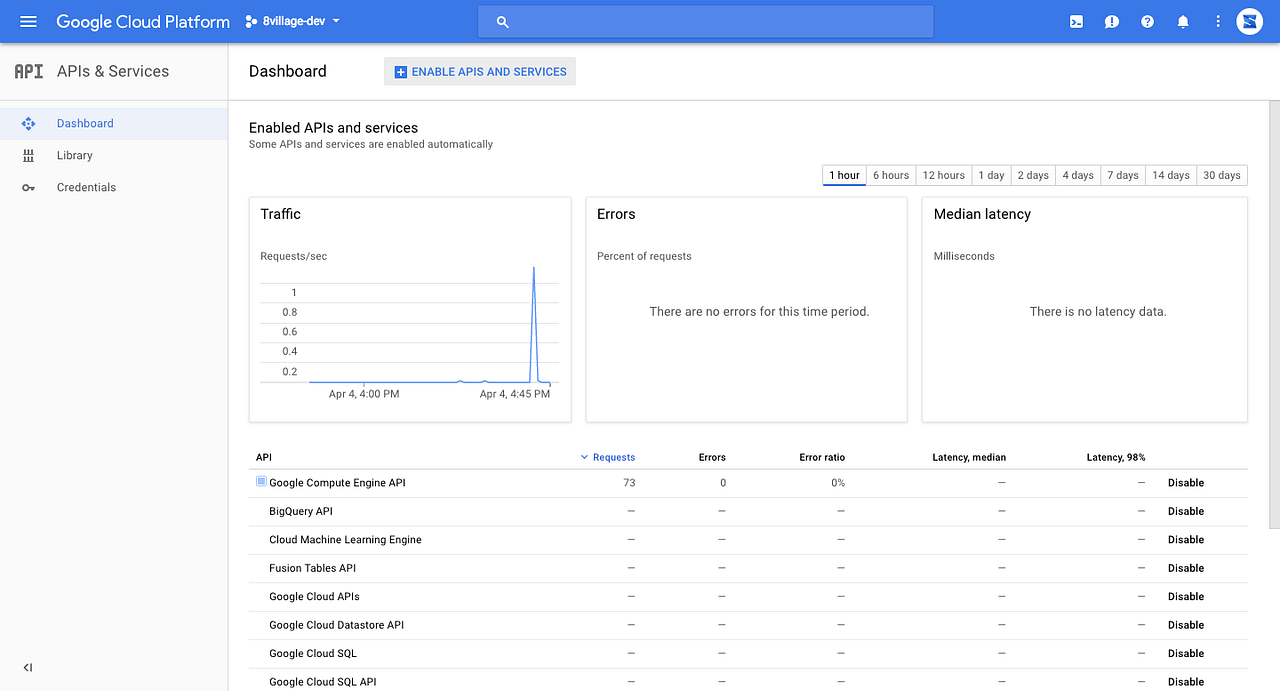Change sort order via Requests column arrow
Viewport: 1280px width, 691px height.
pyautogui.click(x=584, y=457)
